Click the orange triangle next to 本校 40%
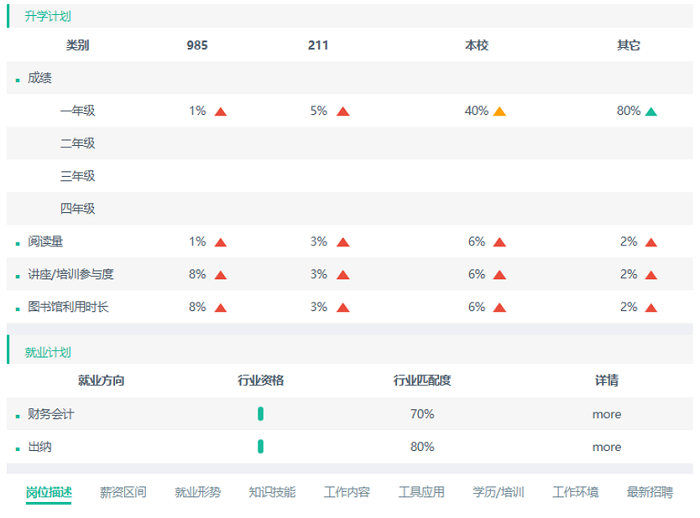Image resolution: width=700 pixels, height=518 pixels. coord(499,112)
